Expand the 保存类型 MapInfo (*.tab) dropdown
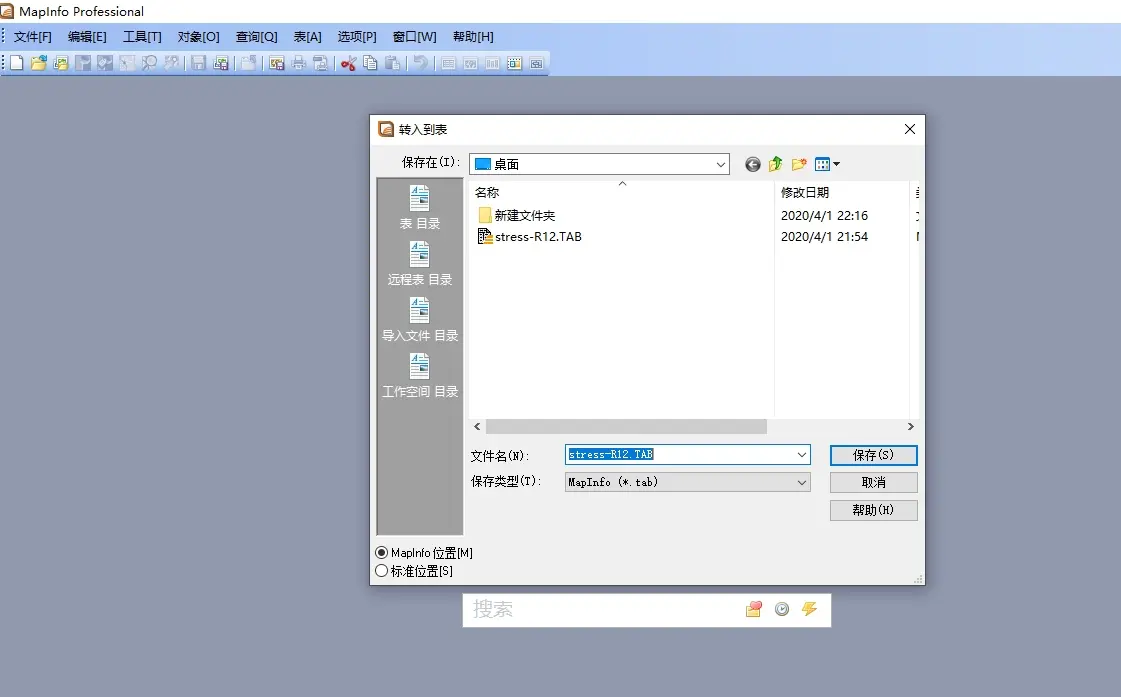This screenshot has height=697, width=1121. point(688,483)
